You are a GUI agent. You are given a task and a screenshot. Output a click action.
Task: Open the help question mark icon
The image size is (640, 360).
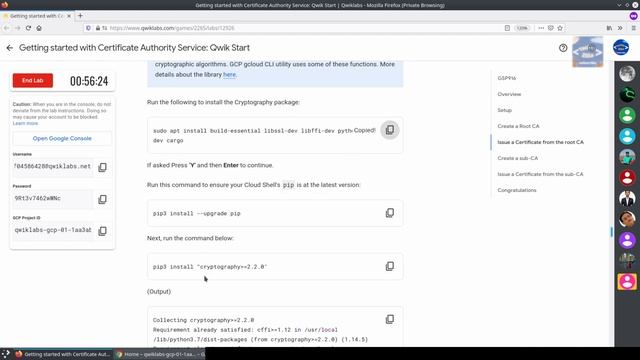coord(563,48)
